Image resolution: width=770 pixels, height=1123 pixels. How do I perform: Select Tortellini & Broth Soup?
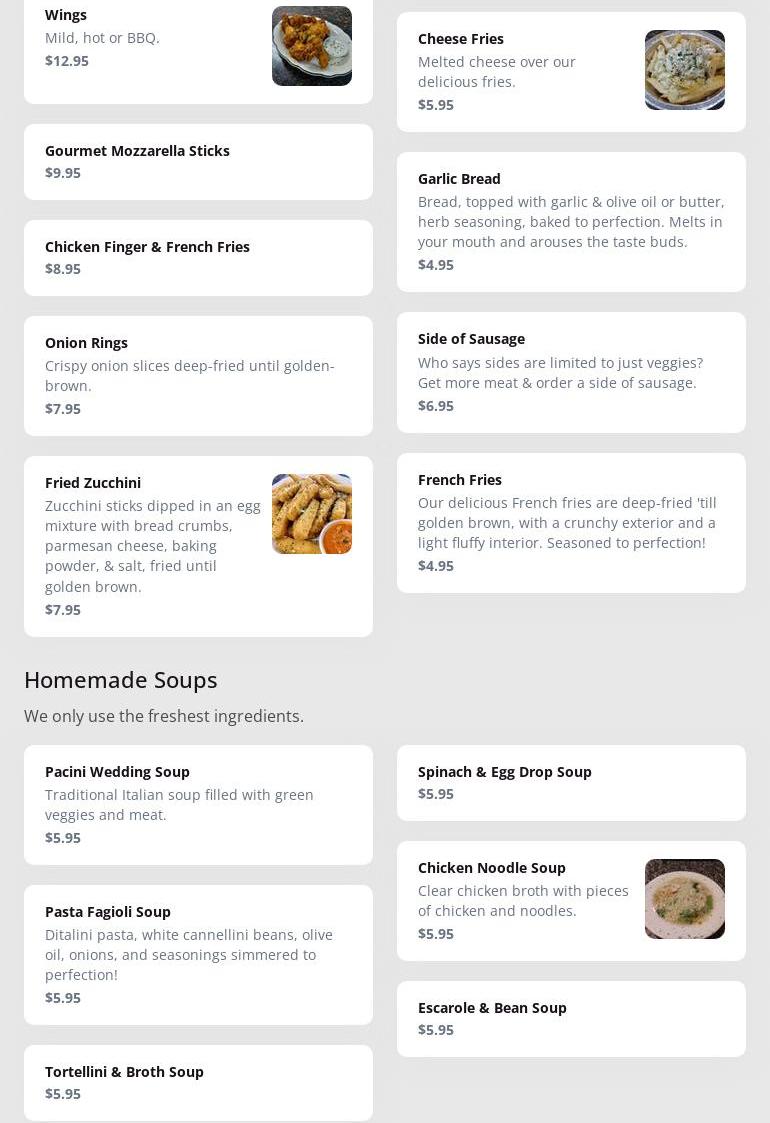pyautogui.click(x=198, y=1083)
